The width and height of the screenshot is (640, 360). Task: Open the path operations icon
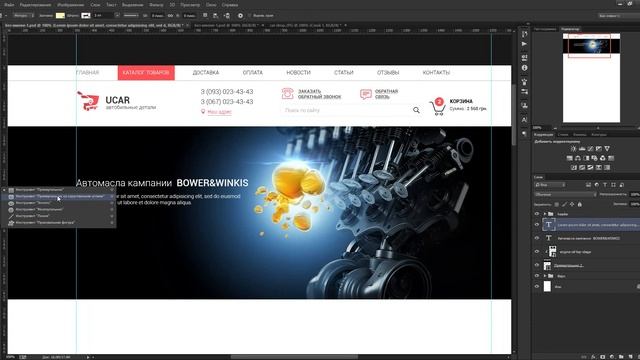tap(205, 16)
